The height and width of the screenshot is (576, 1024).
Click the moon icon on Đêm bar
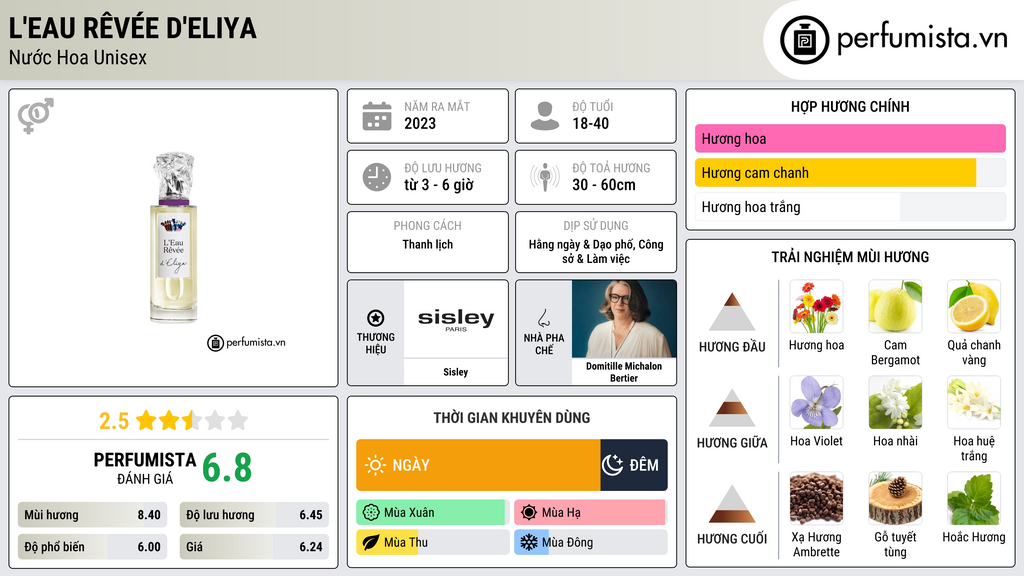612,465
